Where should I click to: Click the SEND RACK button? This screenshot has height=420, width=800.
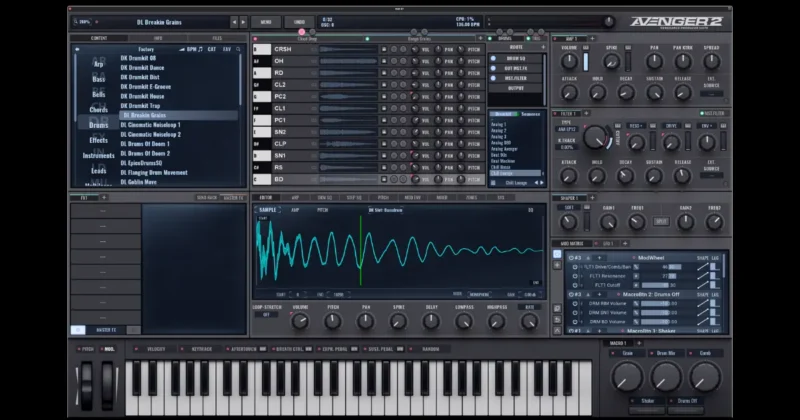point(207,197)
